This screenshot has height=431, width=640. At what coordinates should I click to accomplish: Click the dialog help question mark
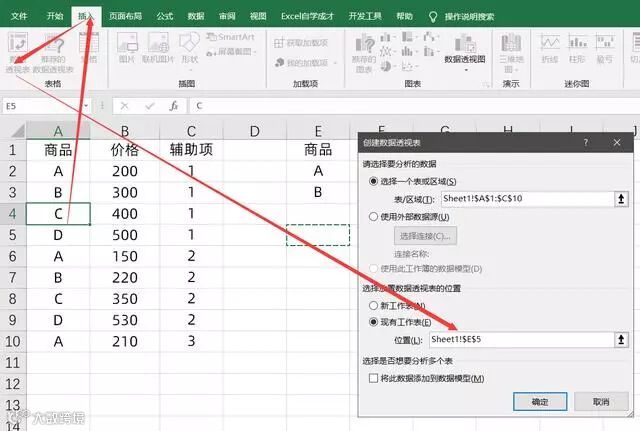(x=586, y=142)
